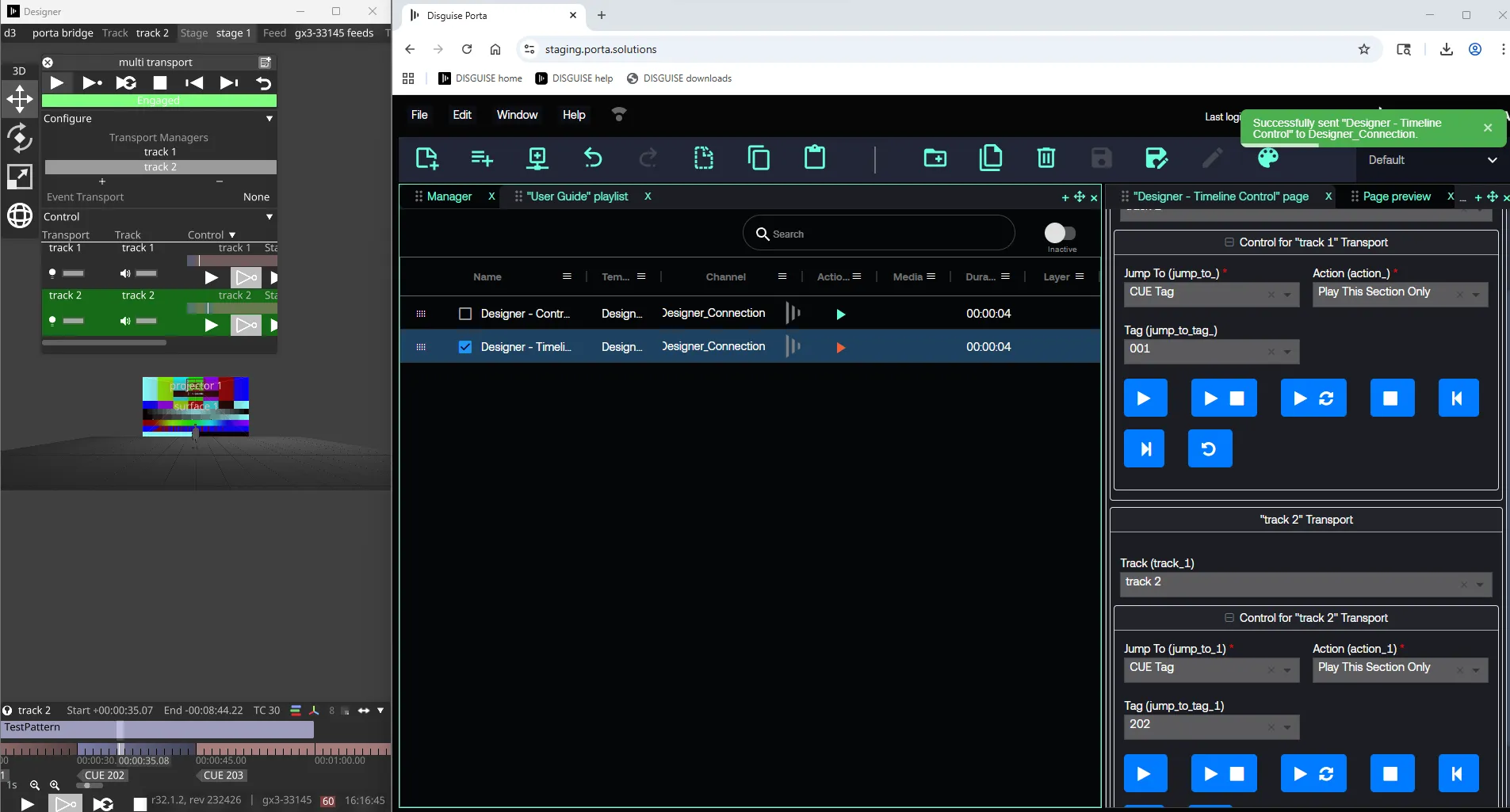Click the paste clipboard icon in toolbar
This screenshot has width=1510, height=812.
point(814,158)
